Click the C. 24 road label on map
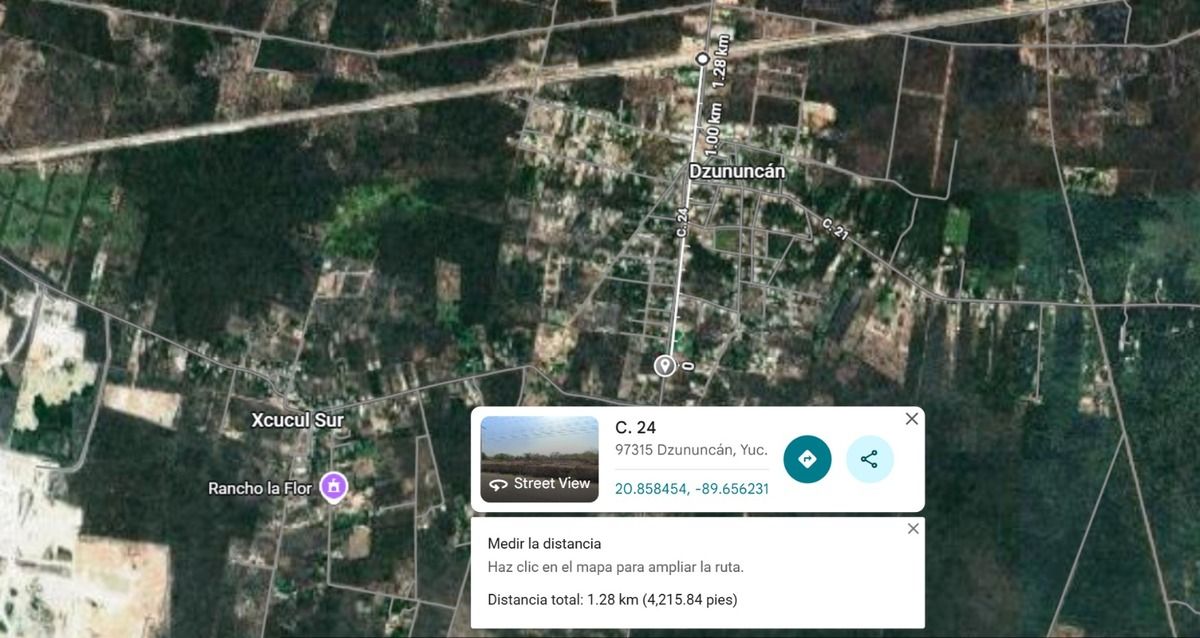This screenshot has width=1200, height=638. pos(683,222)
